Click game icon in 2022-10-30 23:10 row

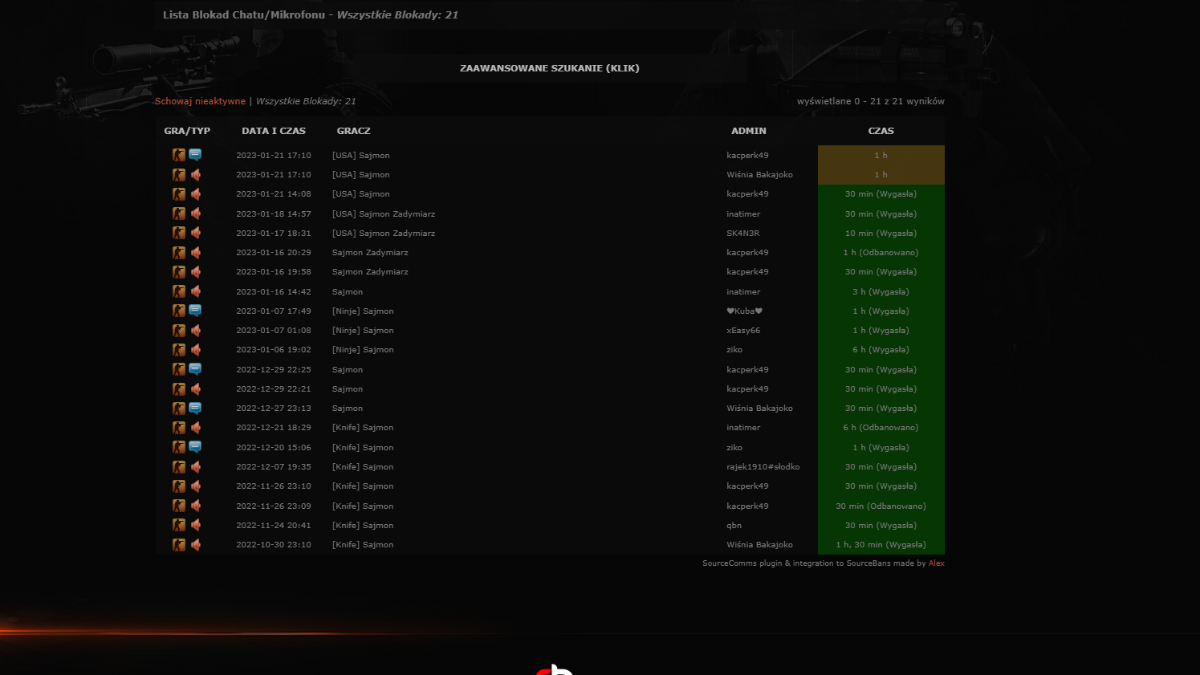[179, 545]
